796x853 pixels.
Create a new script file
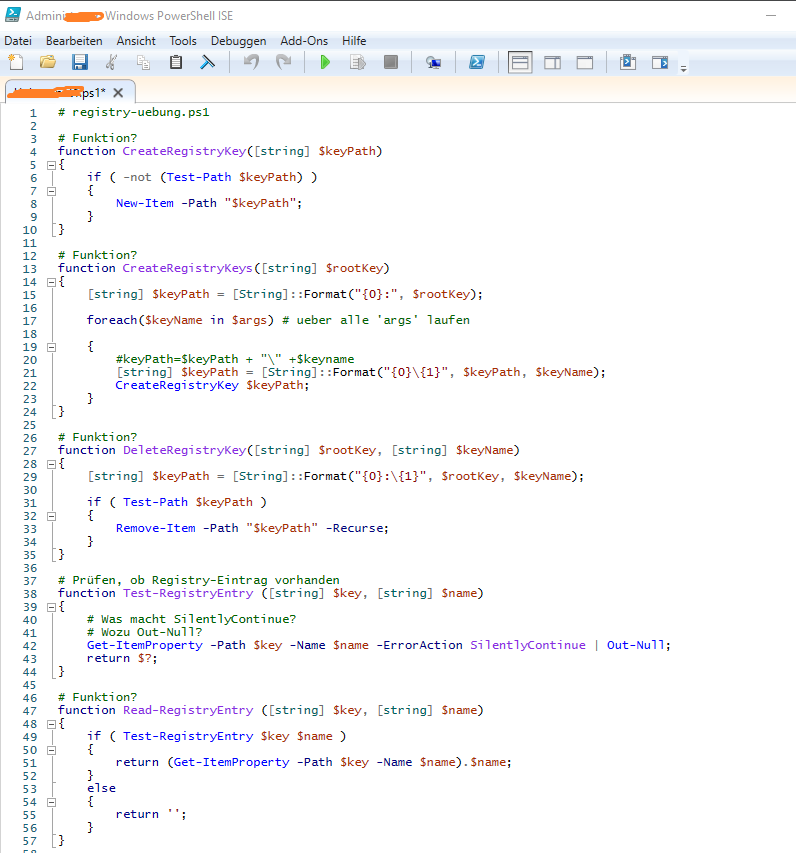(16, 63)
